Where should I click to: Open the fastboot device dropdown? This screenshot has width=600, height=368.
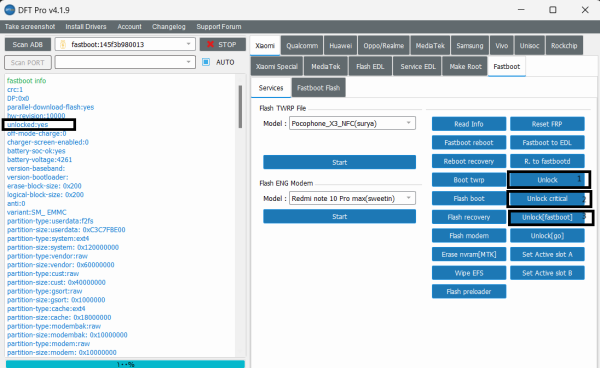[125, 44]
